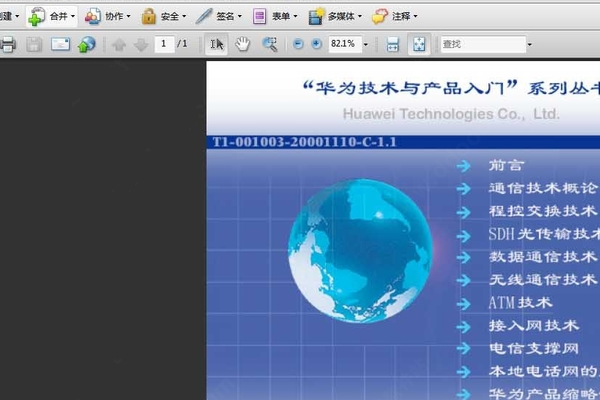The width and height of the screenshot is (600, 400).
Task: Expand the 协作 dropdown arrow
Action: (128, 16)
